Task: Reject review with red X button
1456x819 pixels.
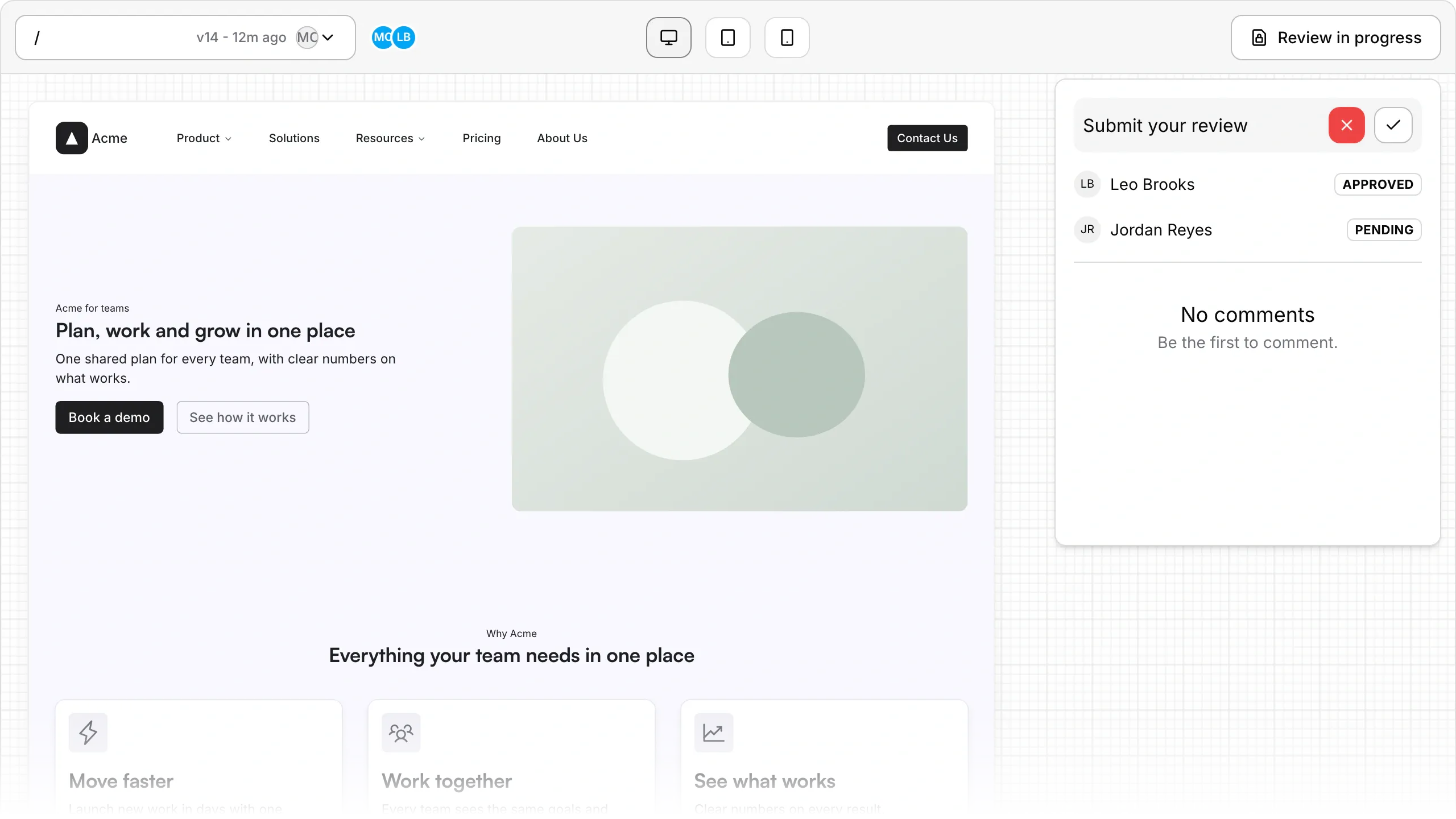Action: (1346, 125)
